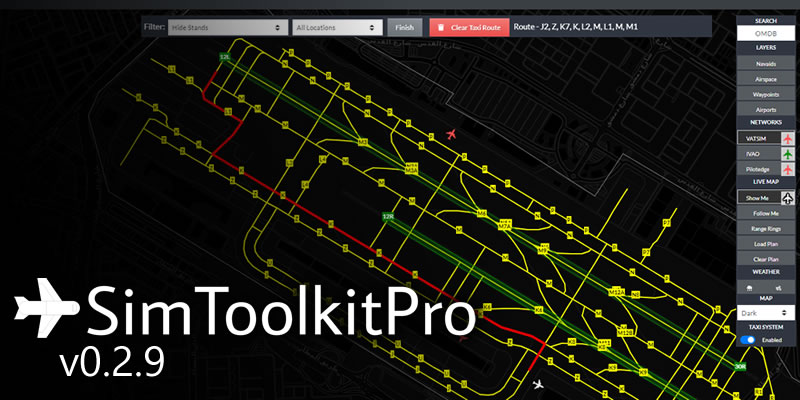This screenshot has height=400, width=800.
Task: Click the Clear Taxi Route button
Action: point(469,28)
